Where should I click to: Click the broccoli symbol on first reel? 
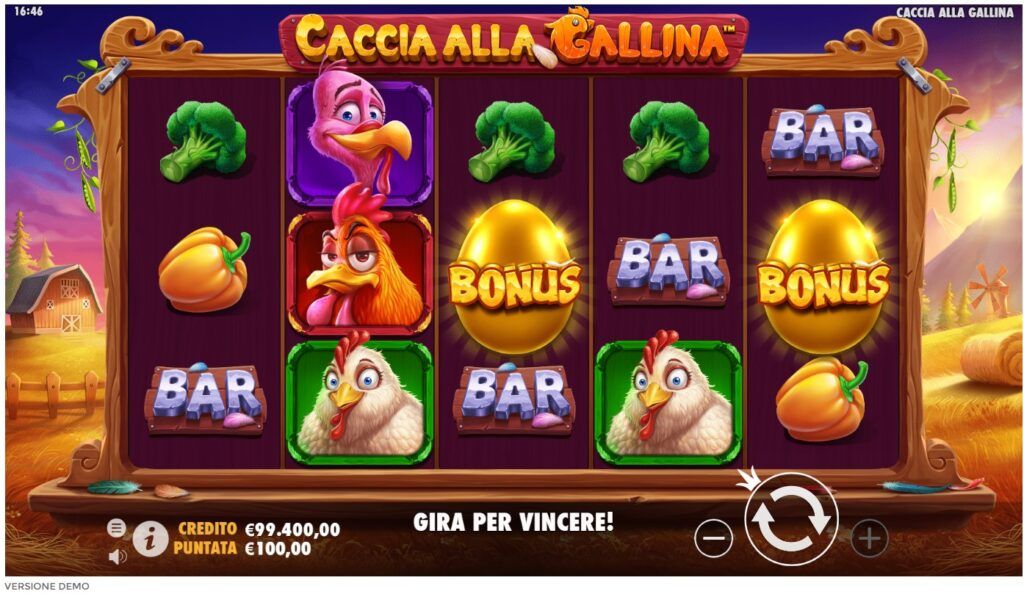204,142
